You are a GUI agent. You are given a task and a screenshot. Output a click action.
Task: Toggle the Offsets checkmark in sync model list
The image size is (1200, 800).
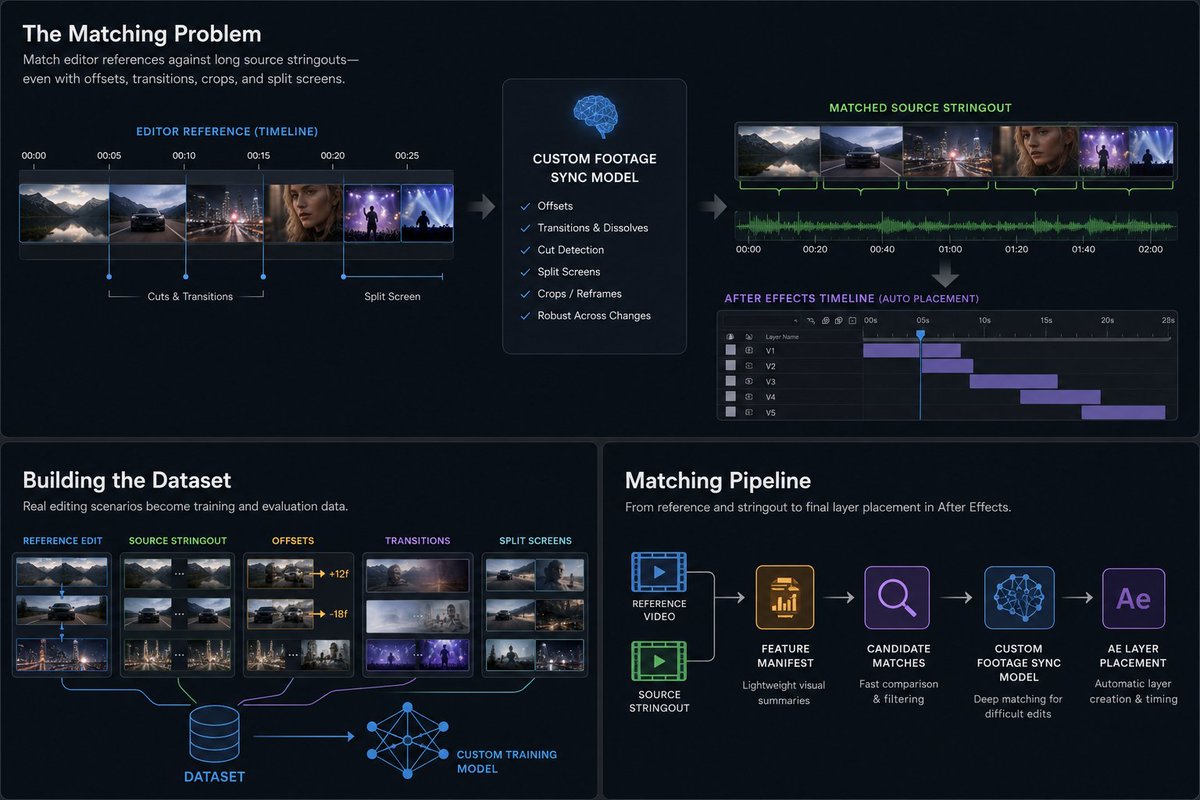(x=526, y=206)
